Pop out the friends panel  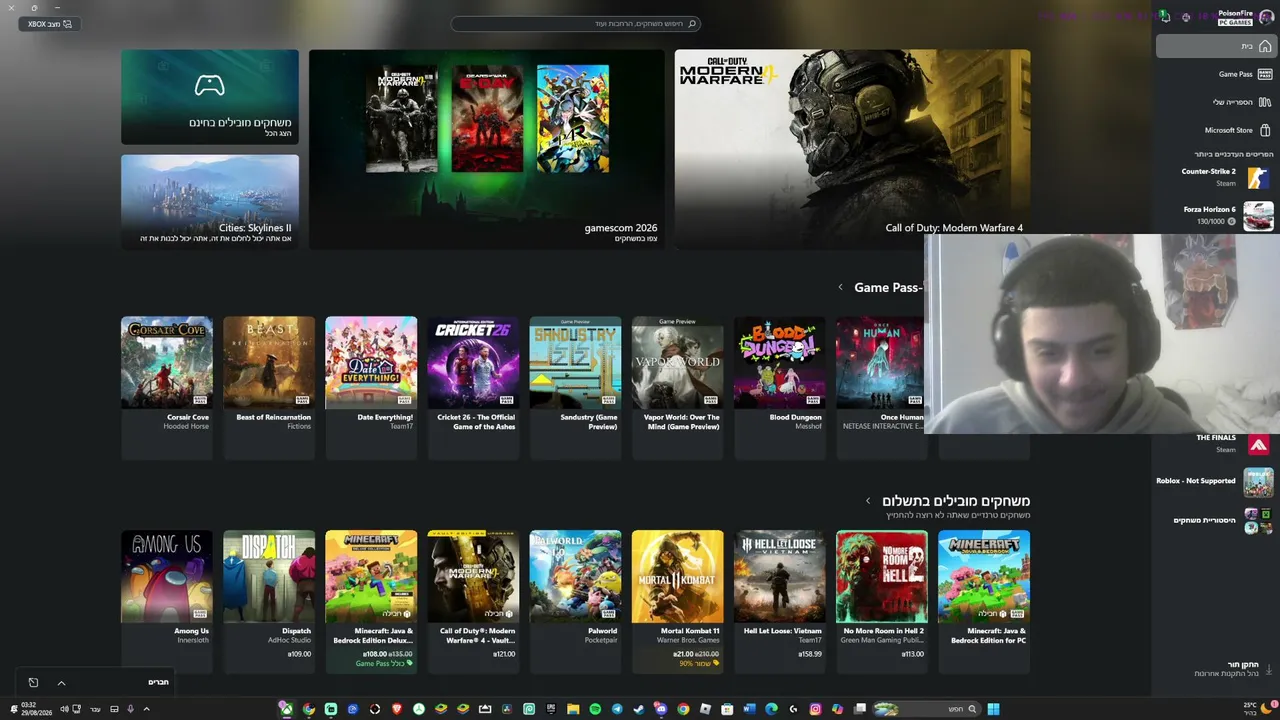point(33,683)
